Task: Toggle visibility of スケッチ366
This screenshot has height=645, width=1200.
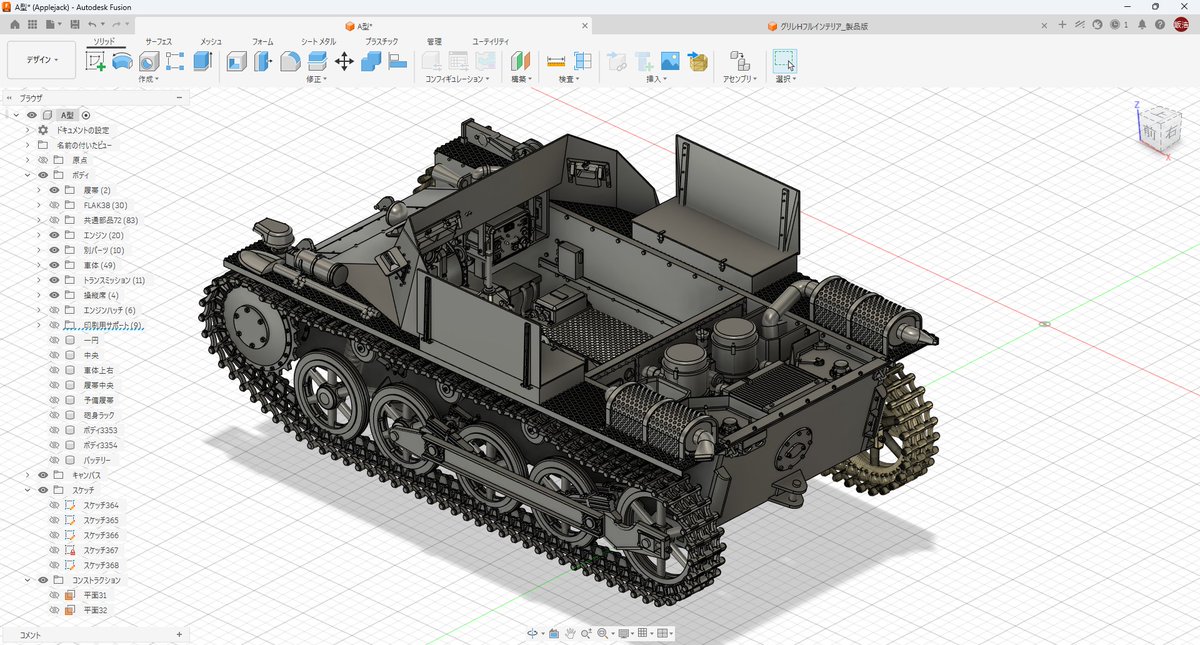Action: (x=55, y=535)
